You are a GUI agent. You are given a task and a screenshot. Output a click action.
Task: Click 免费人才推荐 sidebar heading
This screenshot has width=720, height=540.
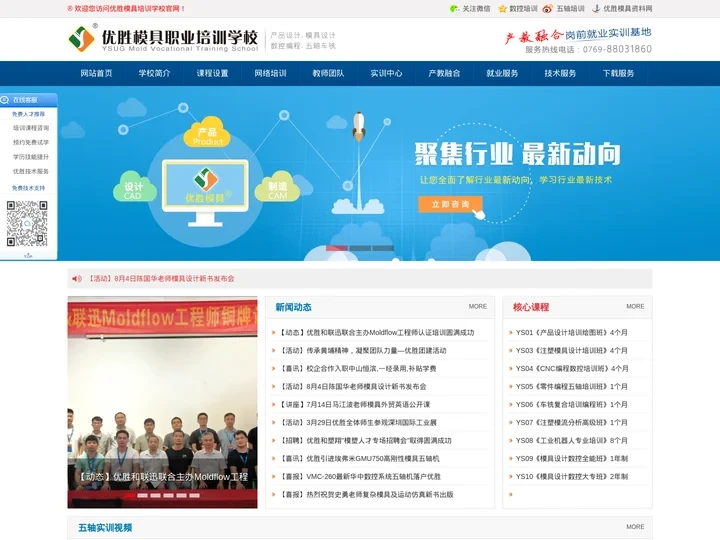(x=28, y=114)
